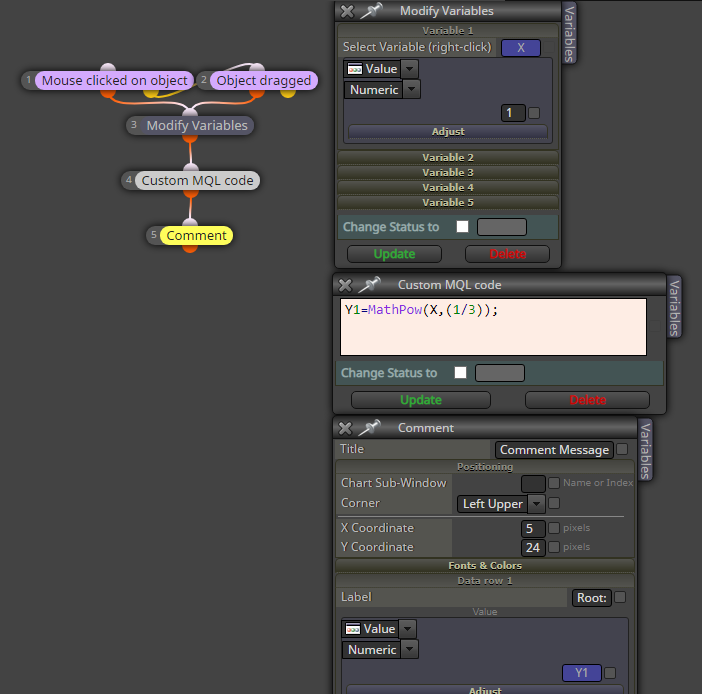This screenshot has width=702, height=694.
Task: Click the Adjust bar in Variable 1
Action: click(x=448, y=132)
